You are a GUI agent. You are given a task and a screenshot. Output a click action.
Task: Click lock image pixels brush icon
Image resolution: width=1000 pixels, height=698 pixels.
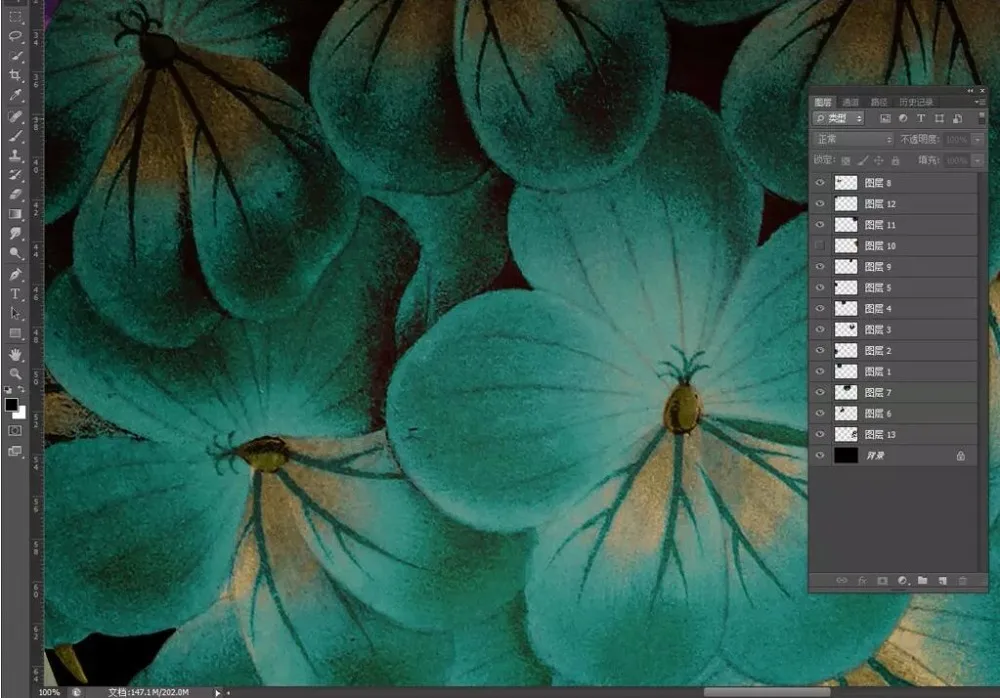click(862, 161)
